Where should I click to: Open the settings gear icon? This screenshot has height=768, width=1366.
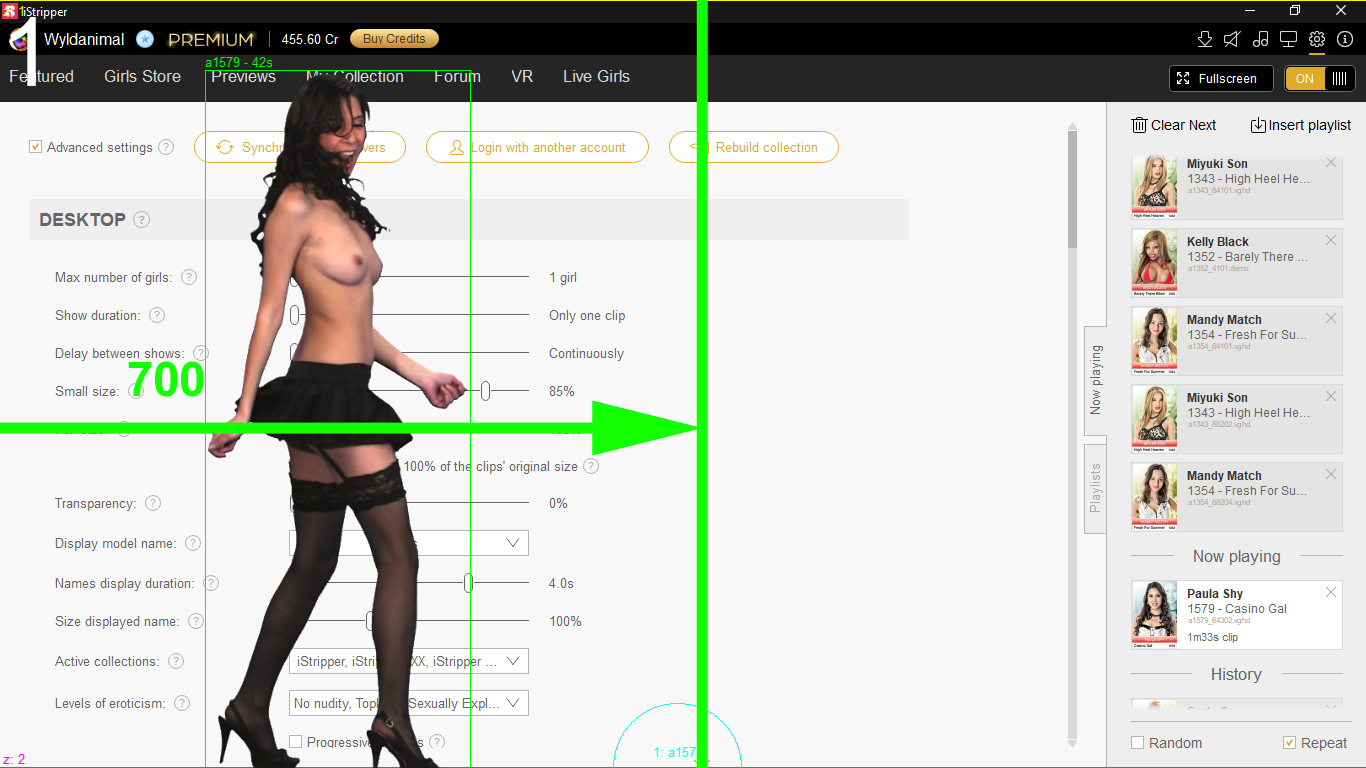click(x=1317, y=39)
